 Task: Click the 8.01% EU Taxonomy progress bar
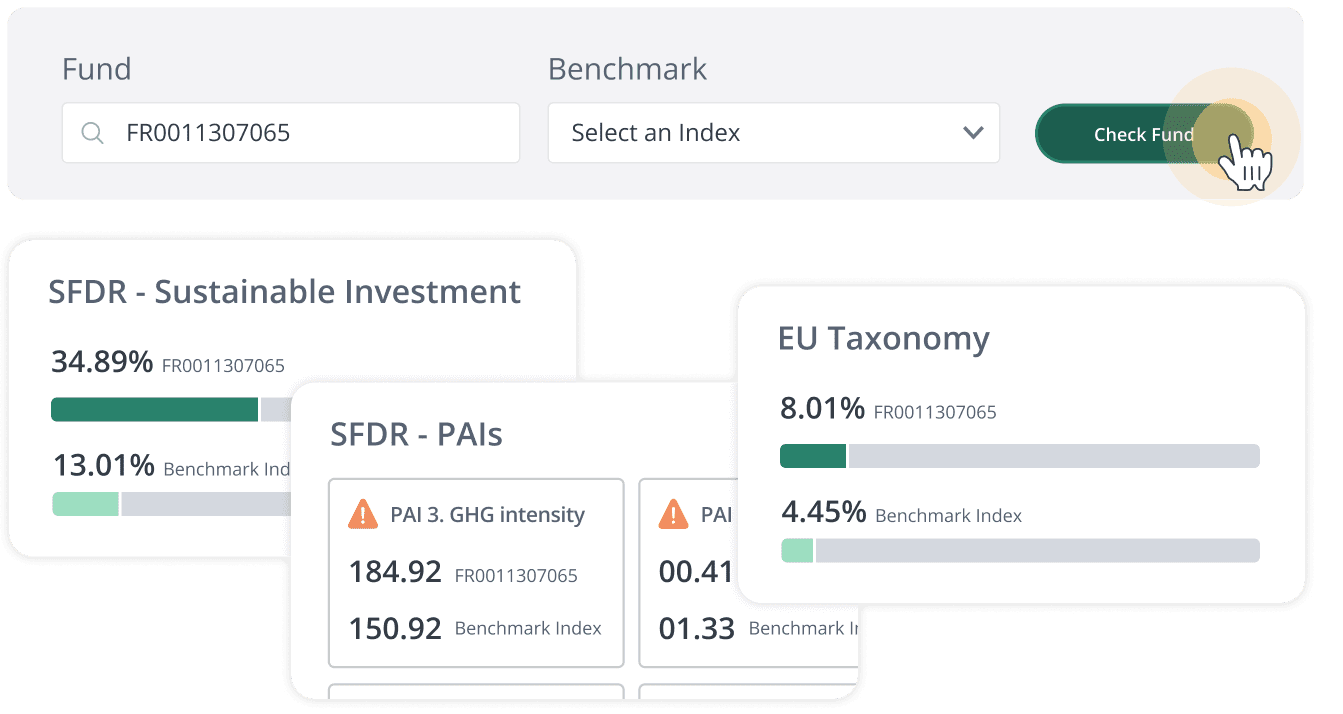click(1019, 455)
